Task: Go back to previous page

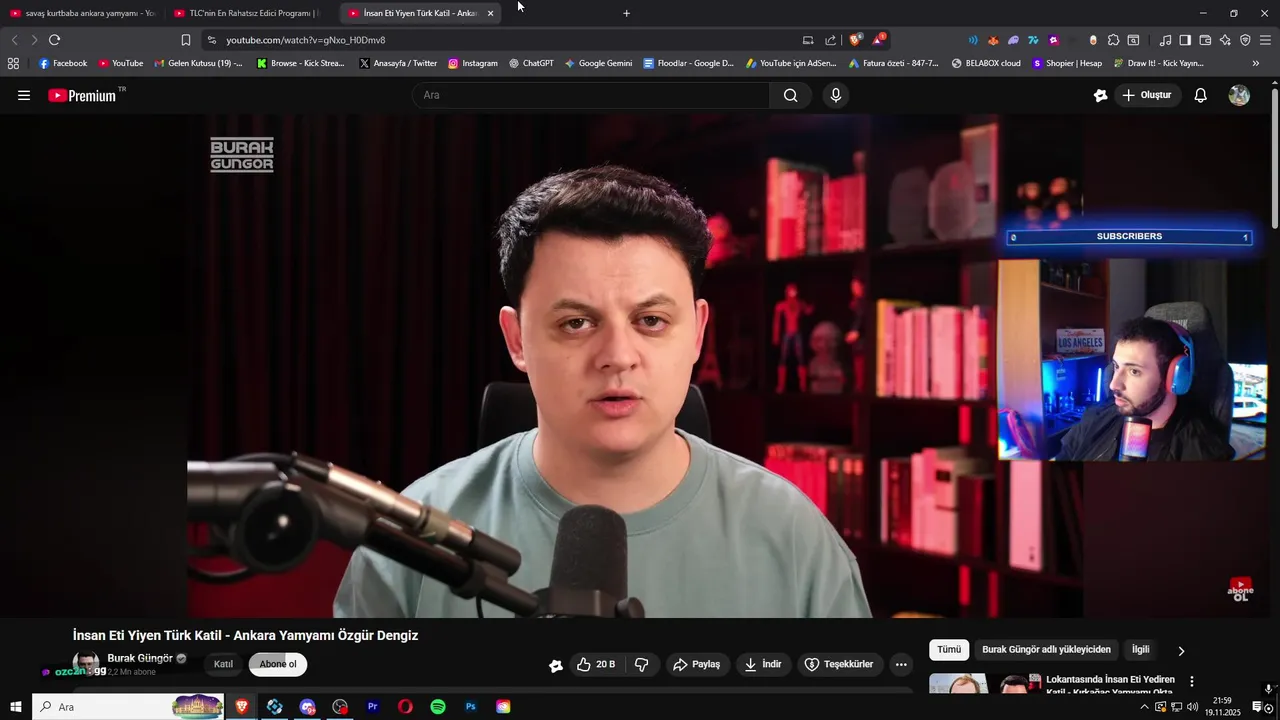Action: click(14, 40)
